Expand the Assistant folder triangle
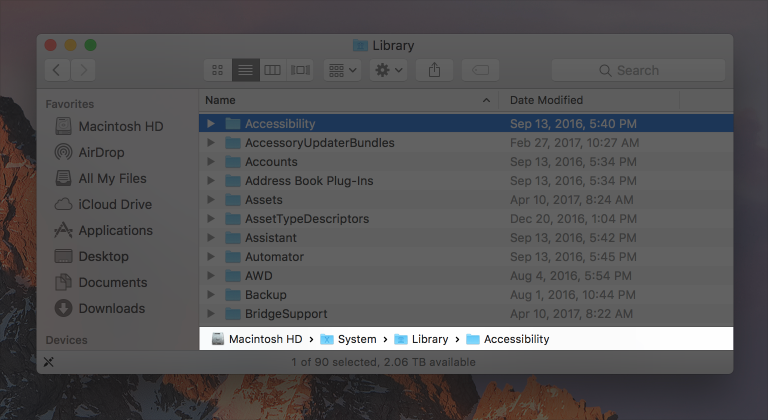 (211, 238)
